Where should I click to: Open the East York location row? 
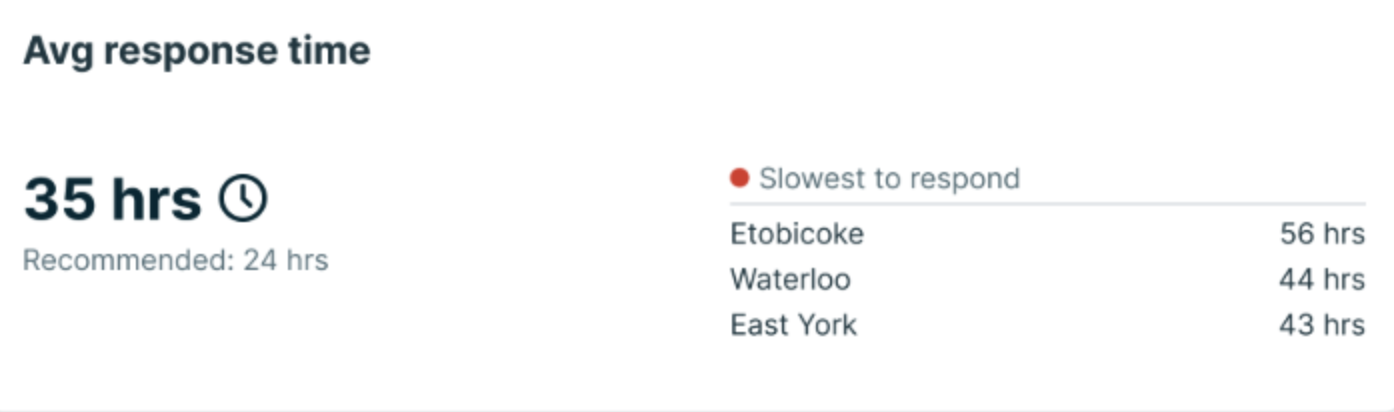coord(793,325)
